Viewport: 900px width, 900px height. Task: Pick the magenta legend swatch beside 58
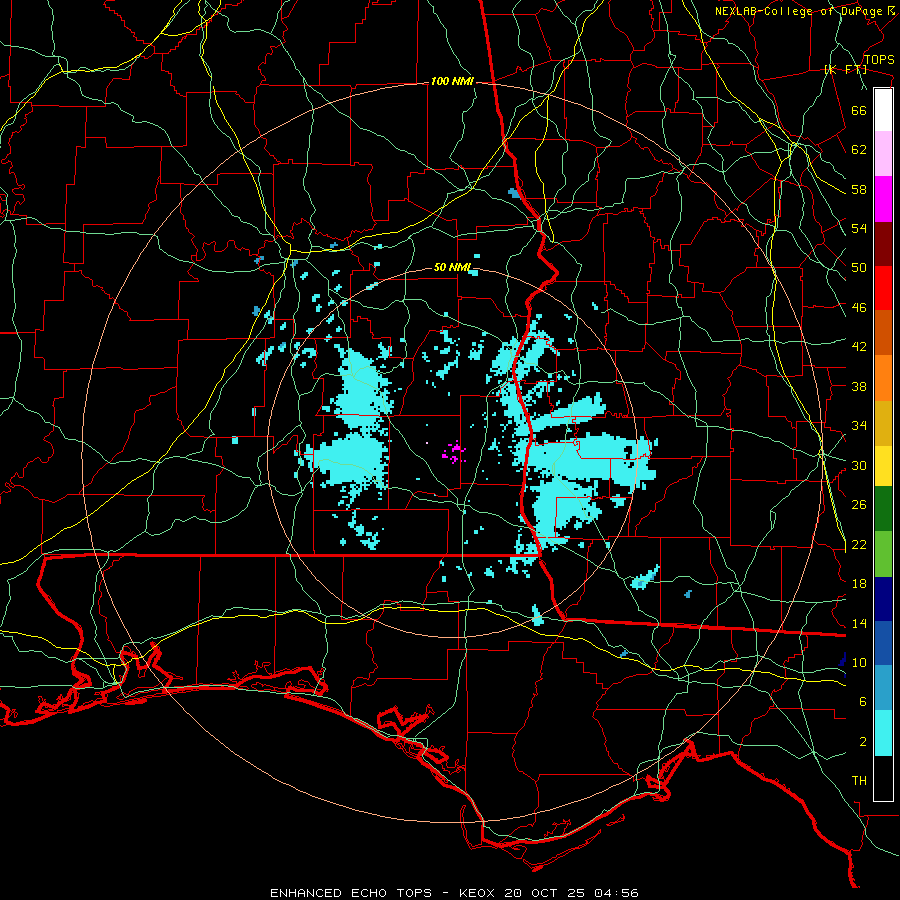point(883,199)
